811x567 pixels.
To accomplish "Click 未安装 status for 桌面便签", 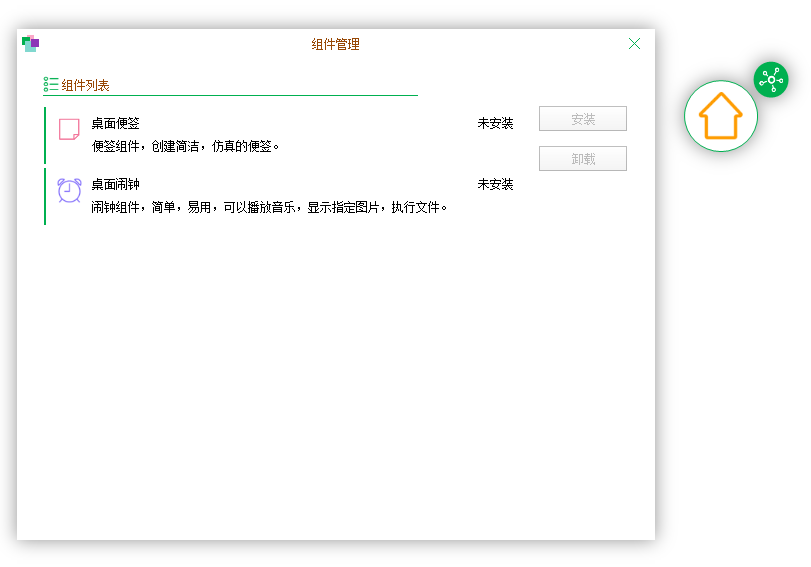I will tap(495, 123).
